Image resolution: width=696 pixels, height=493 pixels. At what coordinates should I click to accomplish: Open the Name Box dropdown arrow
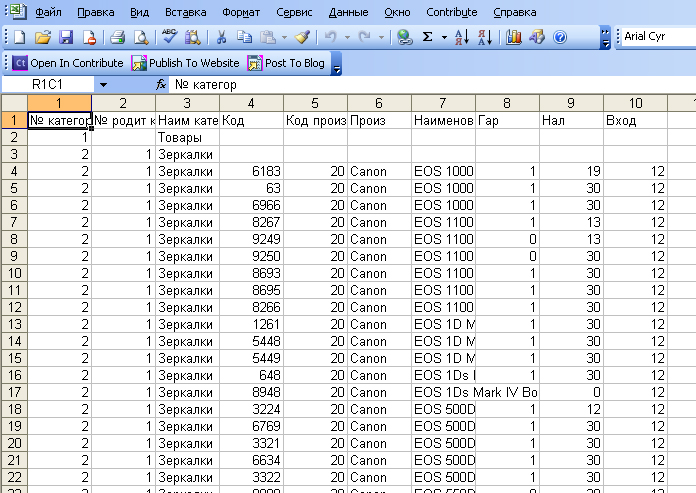point(103,85)
